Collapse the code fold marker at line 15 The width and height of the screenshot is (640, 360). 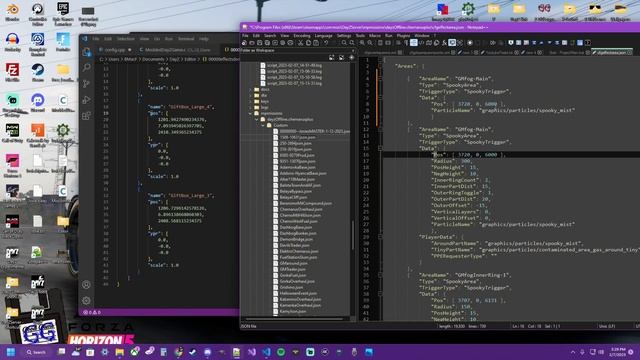tap(380, 148)
